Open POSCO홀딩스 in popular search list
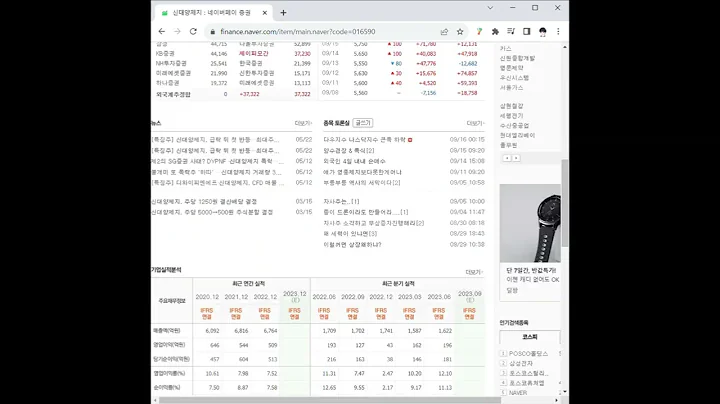Image resolution: width=720 pixels, height=404 pixels. point(529,354)
